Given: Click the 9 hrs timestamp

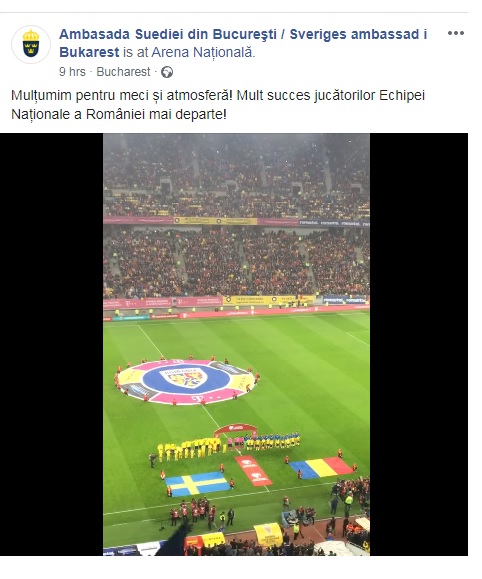Looking at the screenshot, I should (x=72, y=72).
